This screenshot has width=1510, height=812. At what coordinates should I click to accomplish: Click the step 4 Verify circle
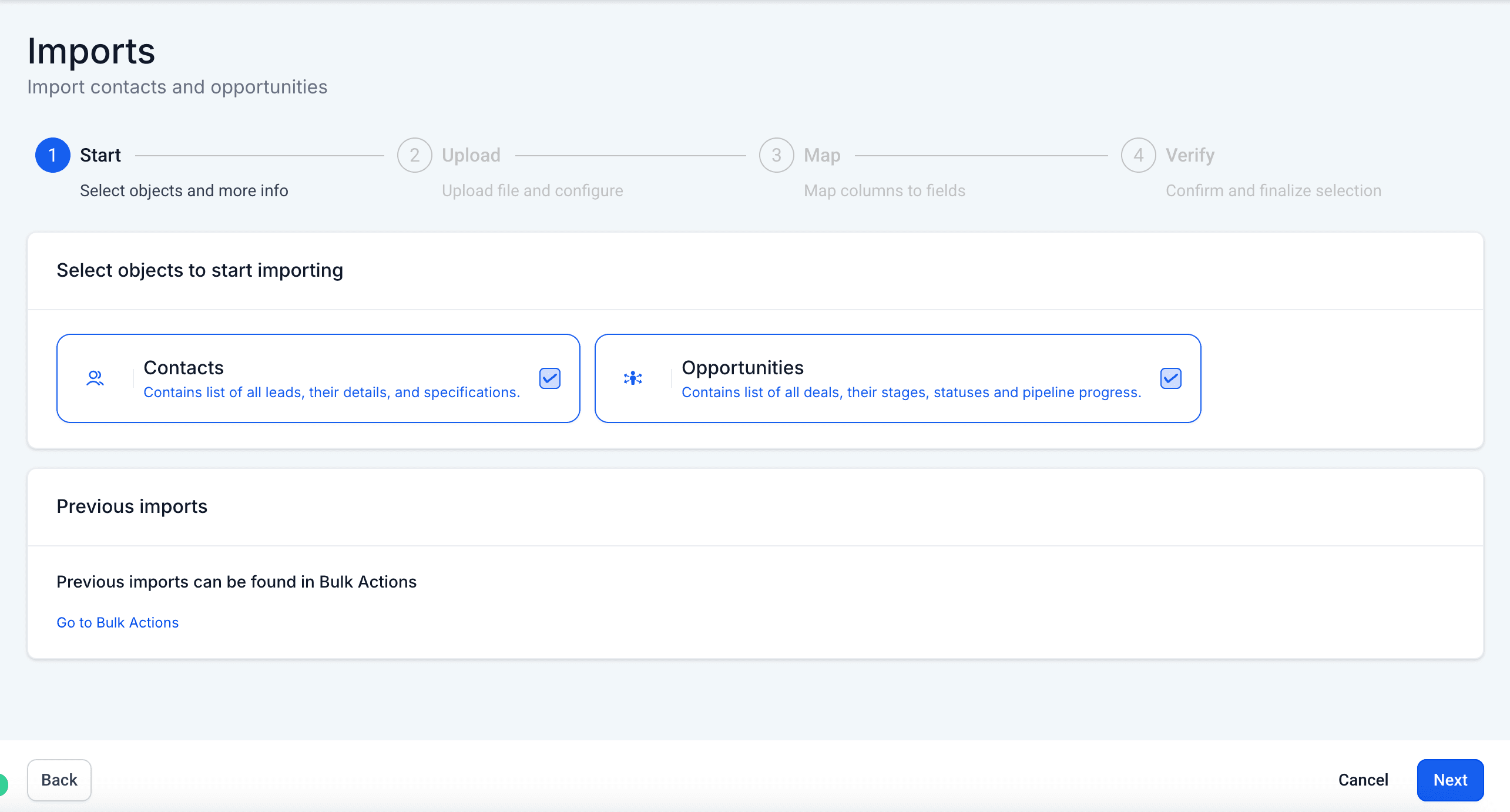pos(1138,155)
